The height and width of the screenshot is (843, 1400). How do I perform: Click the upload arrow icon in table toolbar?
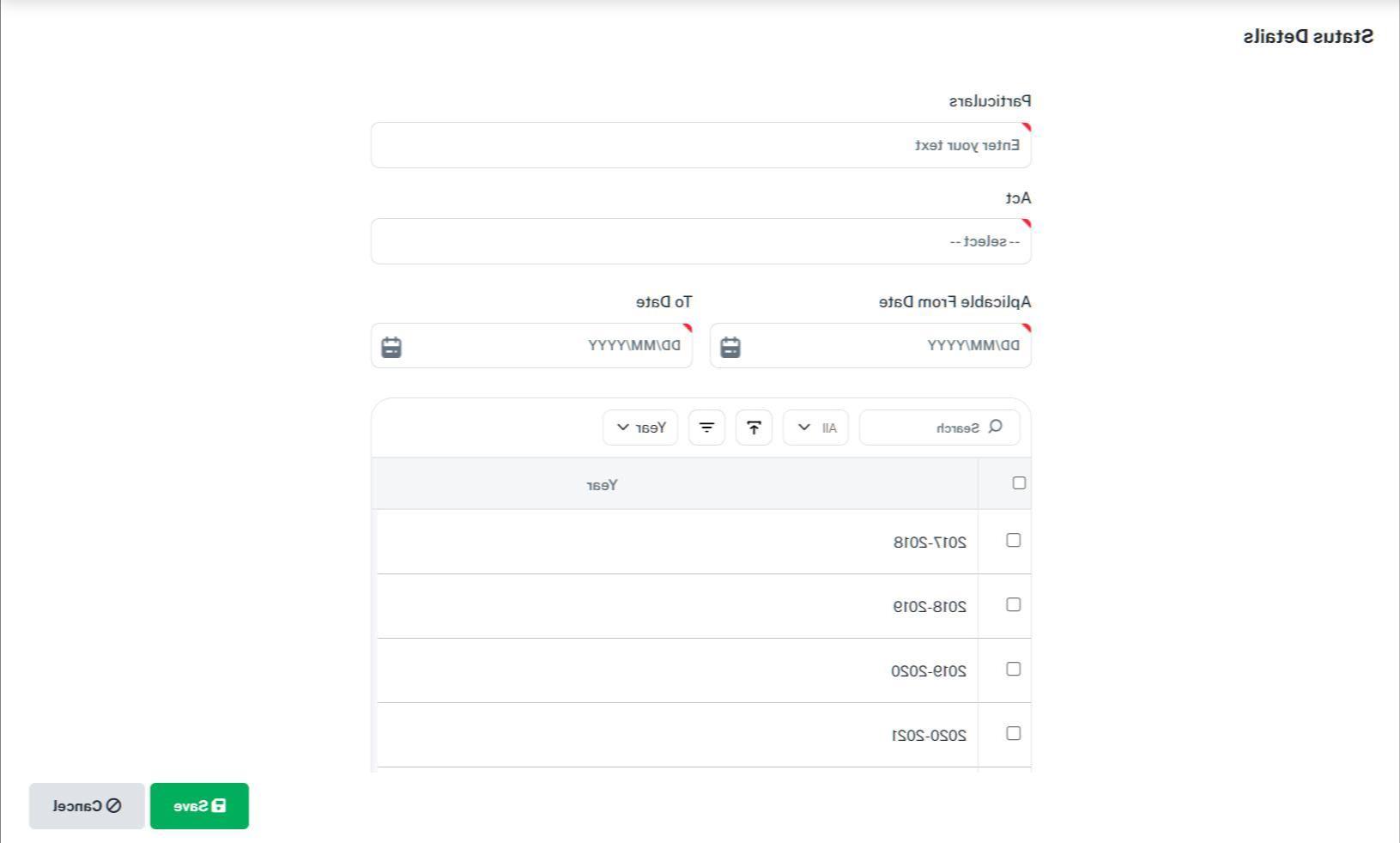click(754, 428)
